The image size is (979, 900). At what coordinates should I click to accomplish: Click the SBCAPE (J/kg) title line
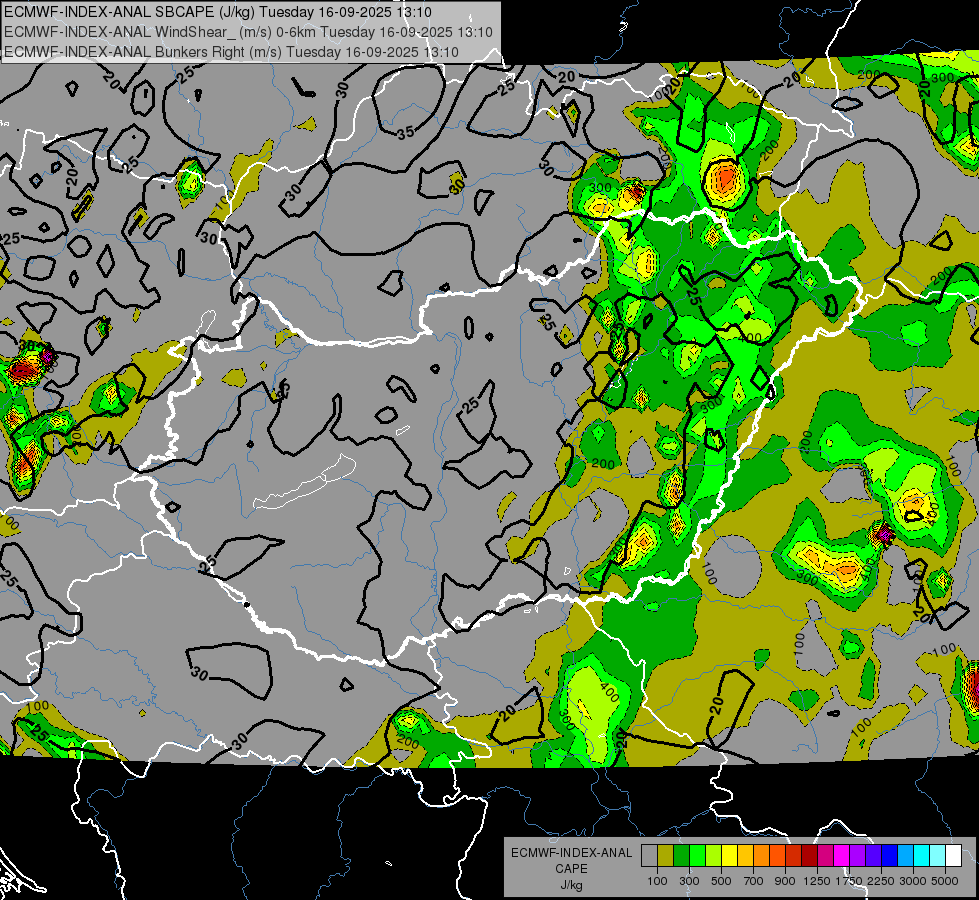[x=217, y=12]
